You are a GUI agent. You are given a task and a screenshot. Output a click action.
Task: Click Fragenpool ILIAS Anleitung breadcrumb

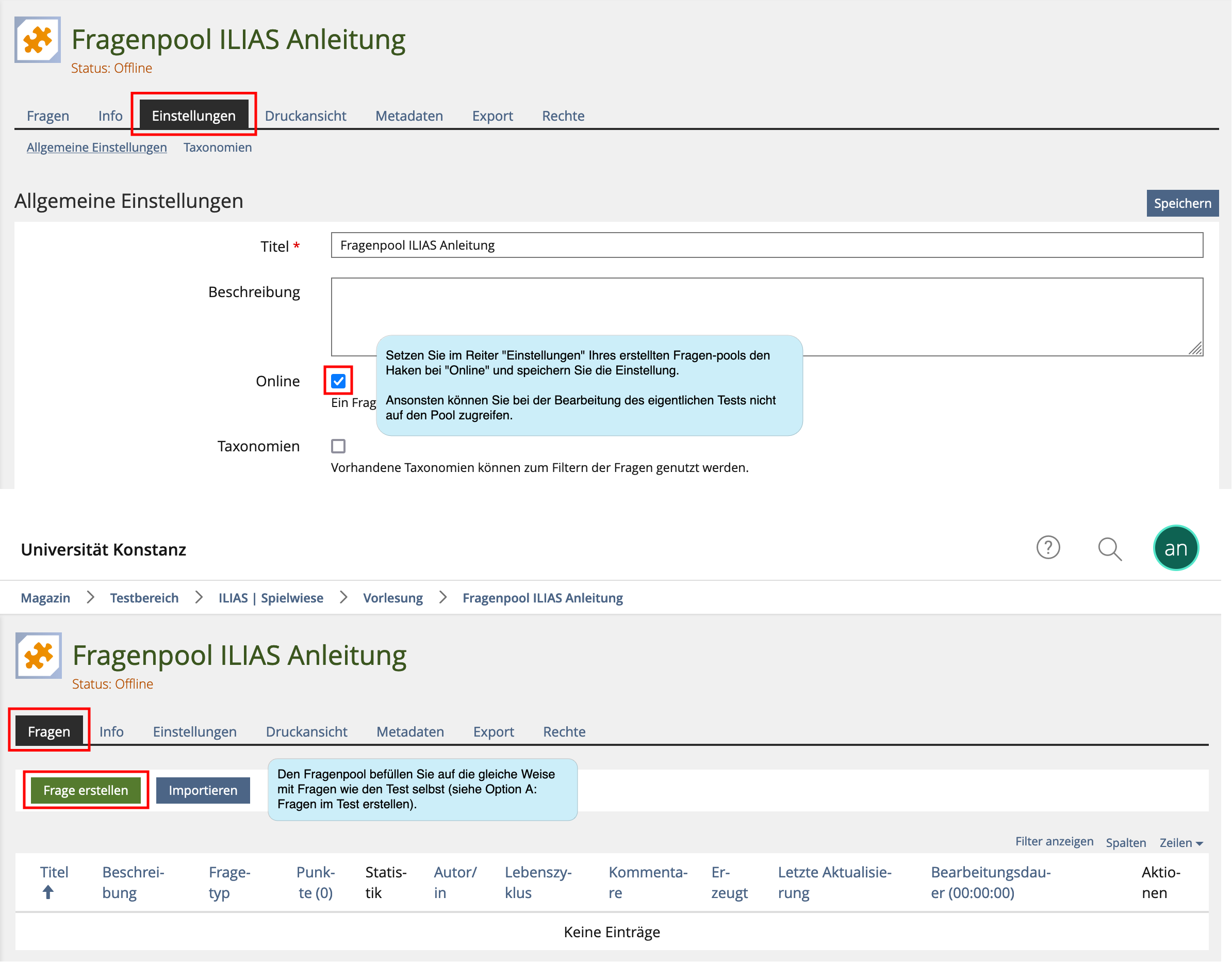tap(543, 598)
